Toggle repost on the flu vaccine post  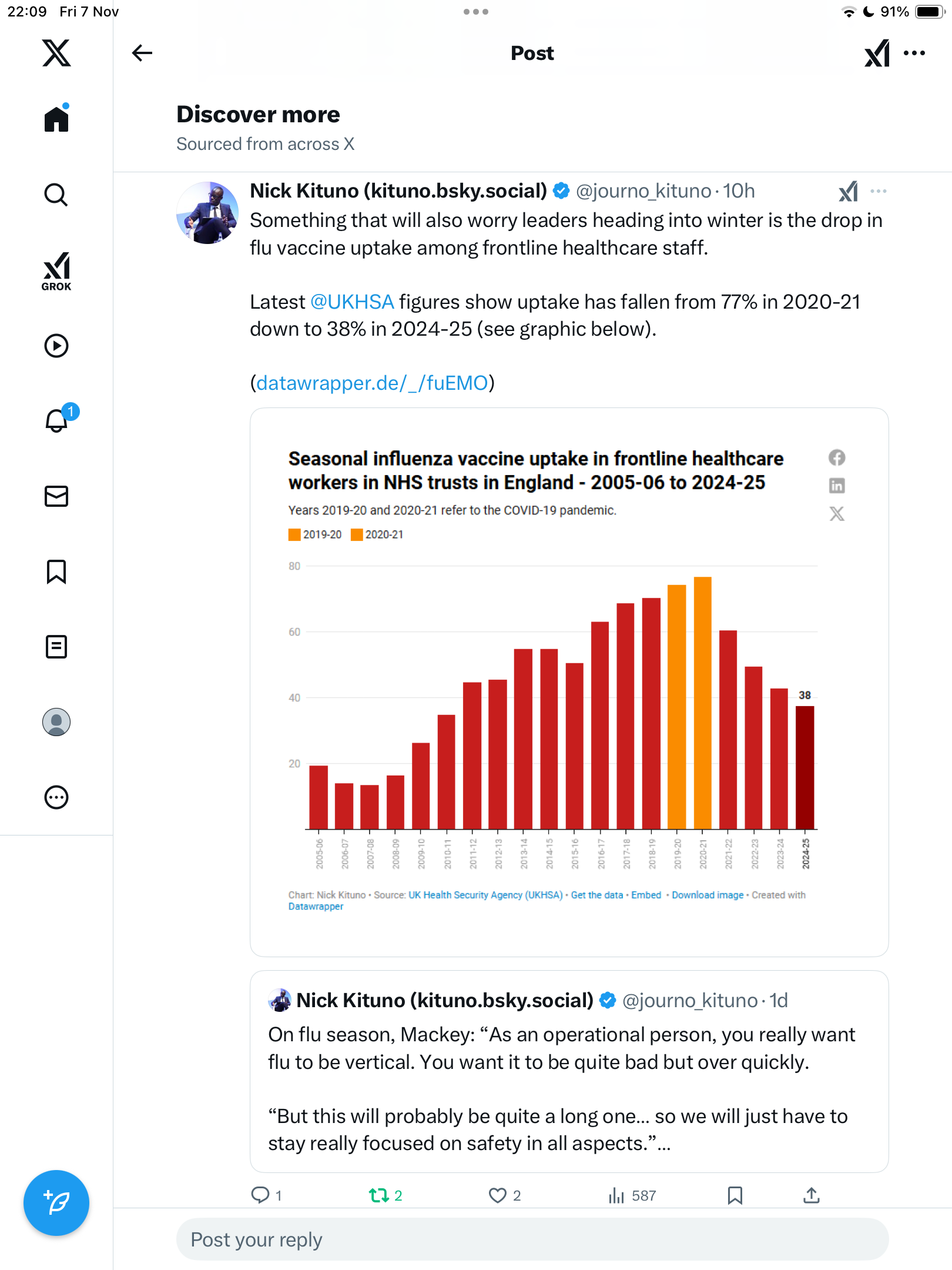point(379,1195)
